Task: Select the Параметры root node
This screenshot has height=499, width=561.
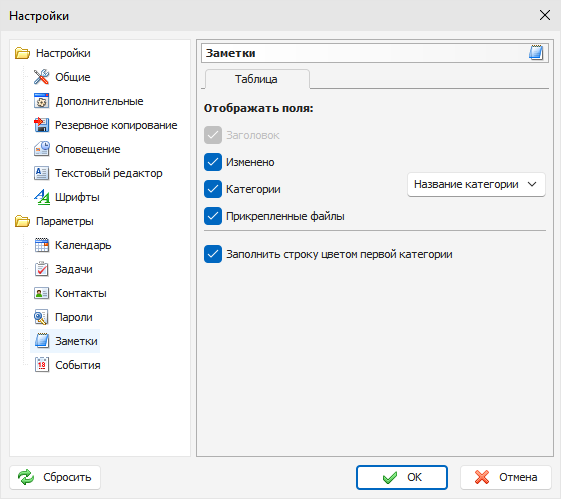Action: coord(65,221)
